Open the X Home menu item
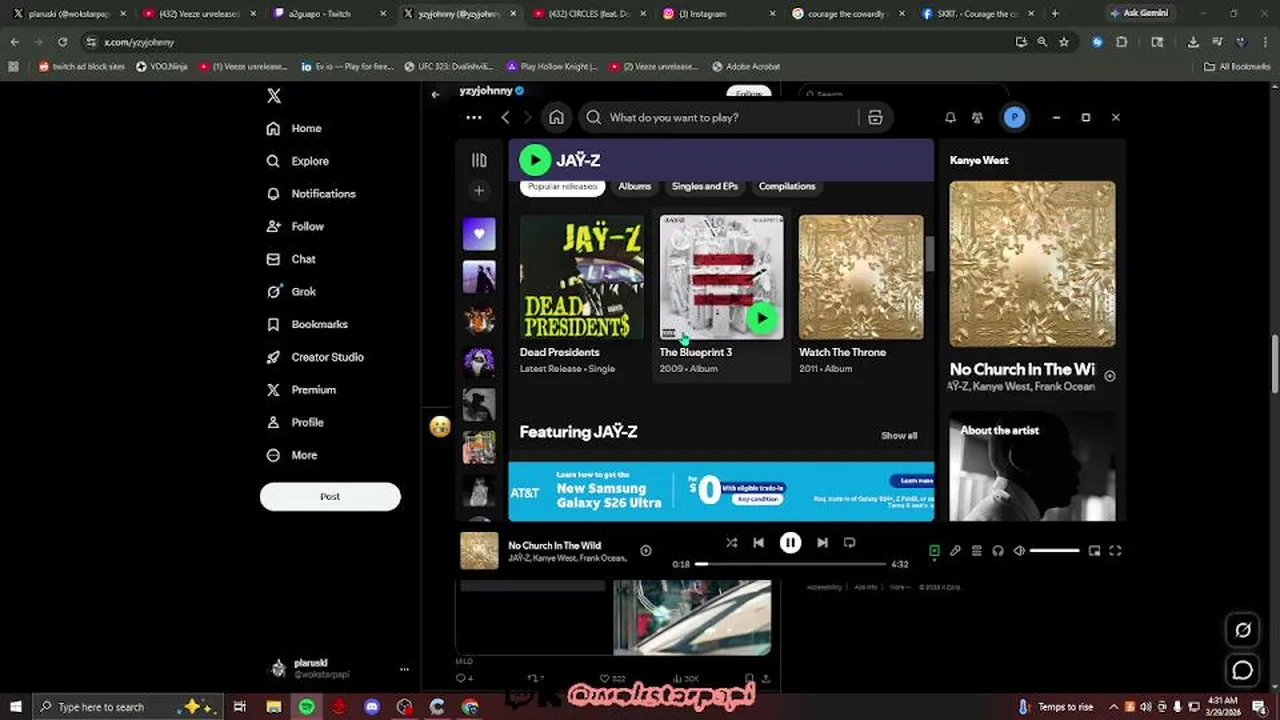This screenshot has width=1280, height=720. 295,128
